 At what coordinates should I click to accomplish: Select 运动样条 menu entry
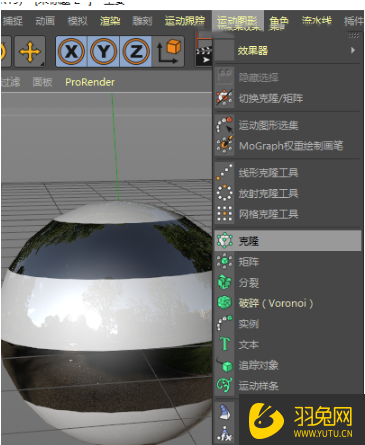click(x=288, y=386)
